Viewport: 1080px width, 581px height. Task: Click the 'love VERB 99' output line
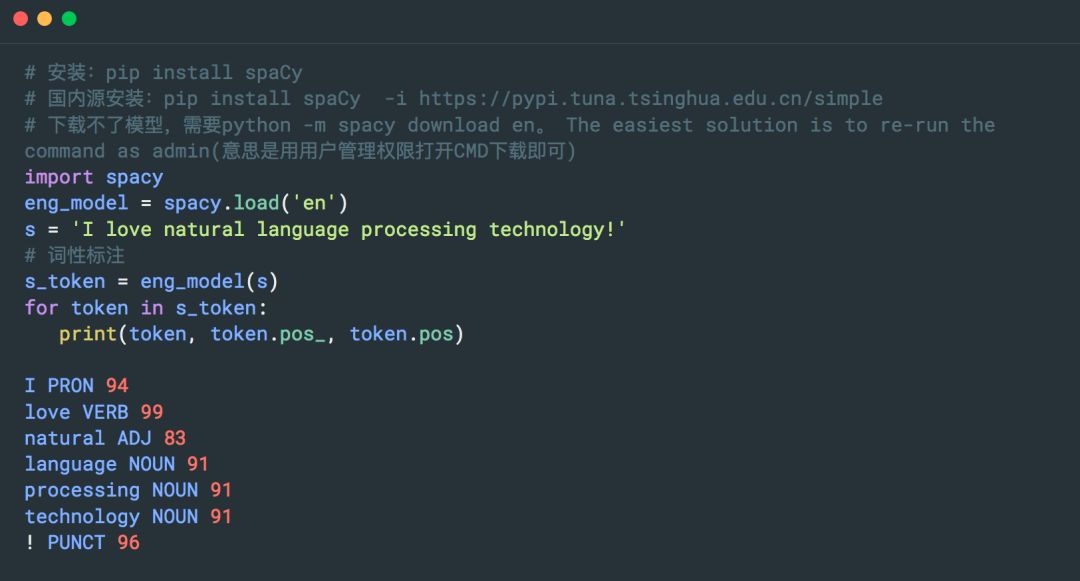(94, 411)
